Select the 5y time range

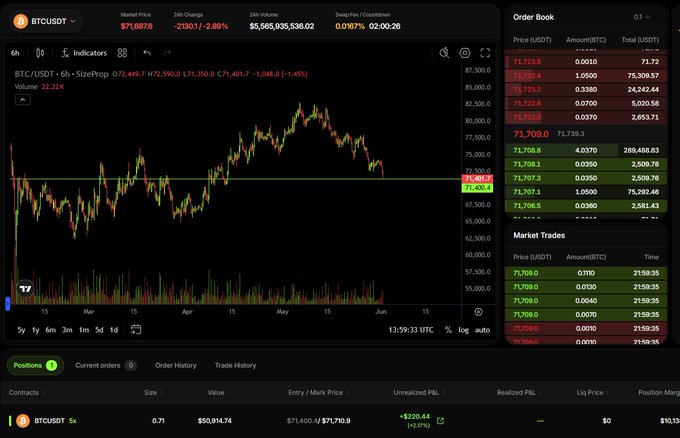point(21,330)
